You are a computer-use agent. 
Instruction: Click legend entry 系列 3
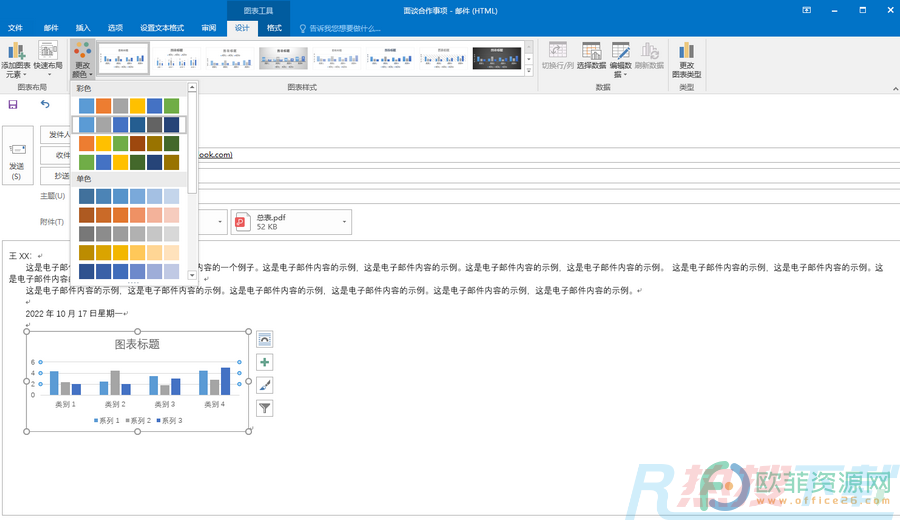[x=169, y=421]
